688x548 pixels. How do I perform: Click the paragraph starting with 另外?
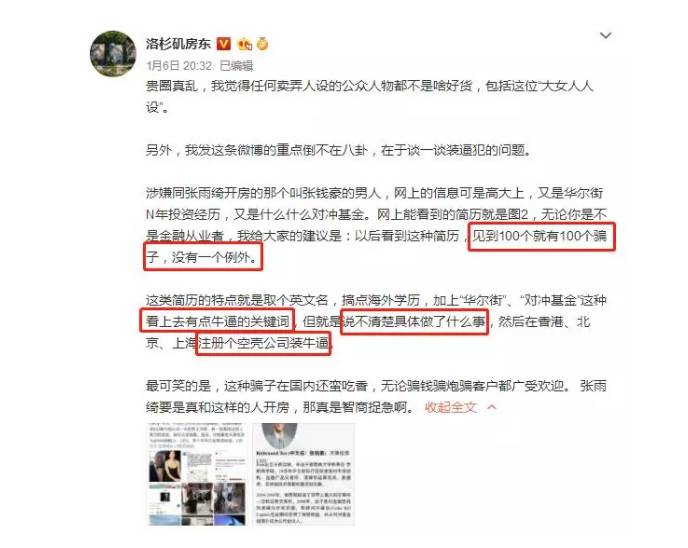pyautogui.click(x=339, y=150)
